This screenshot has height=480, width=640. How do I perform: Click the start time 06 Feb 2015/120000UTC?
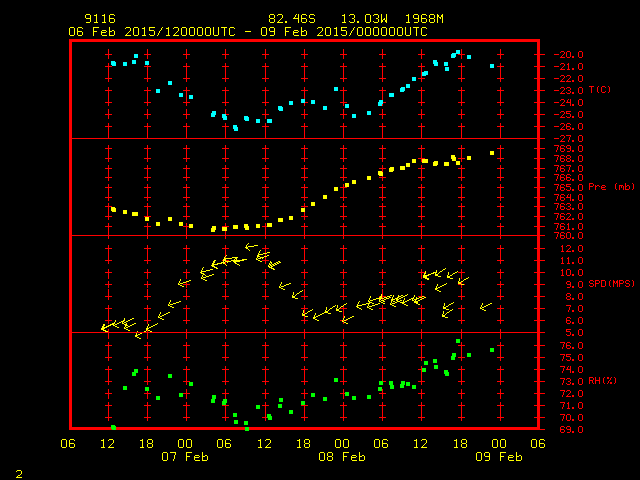(x=152, y=32)
